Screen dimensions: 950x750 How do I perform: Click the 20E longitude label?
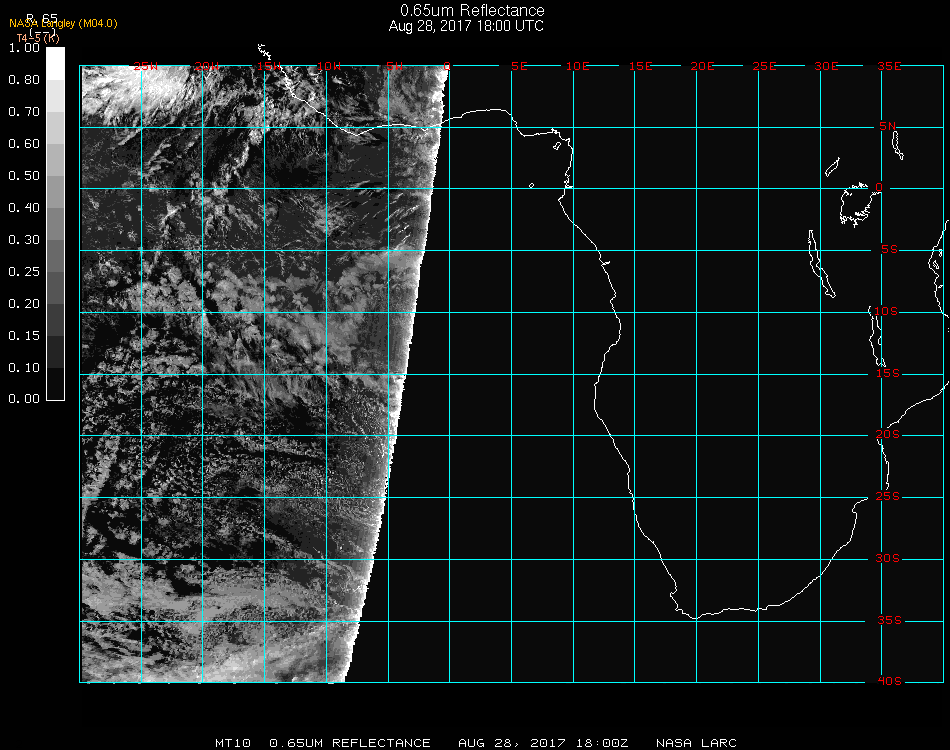point(702,66)
